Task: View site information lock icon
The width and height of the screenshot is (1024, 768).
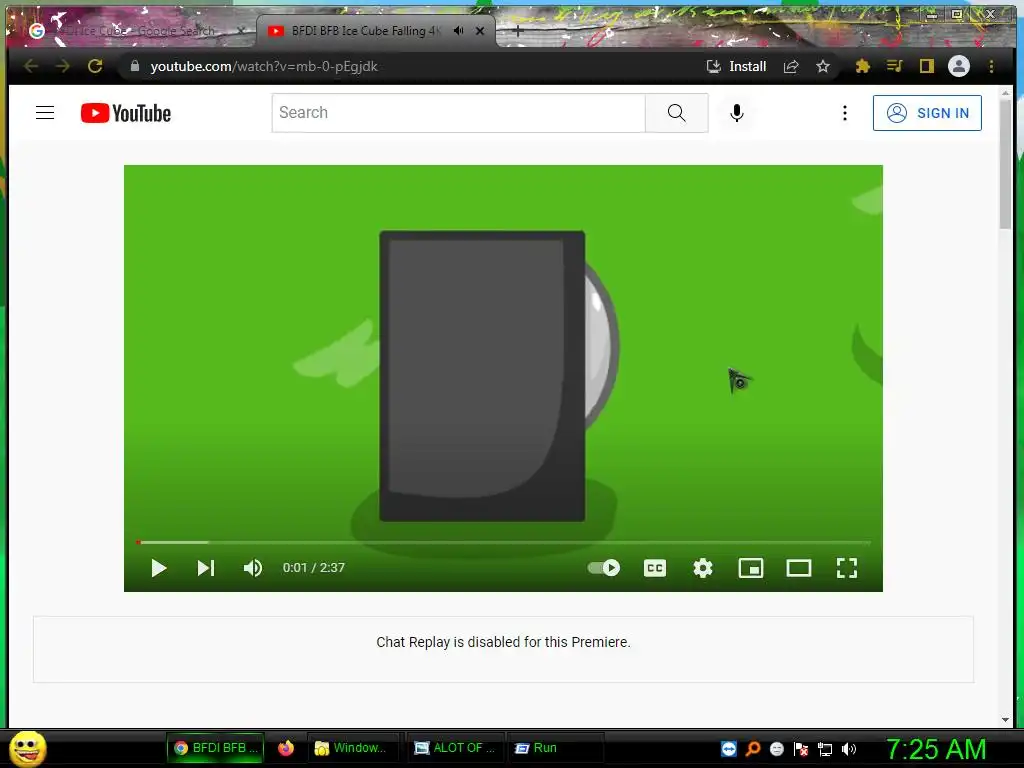Action: 135,66
